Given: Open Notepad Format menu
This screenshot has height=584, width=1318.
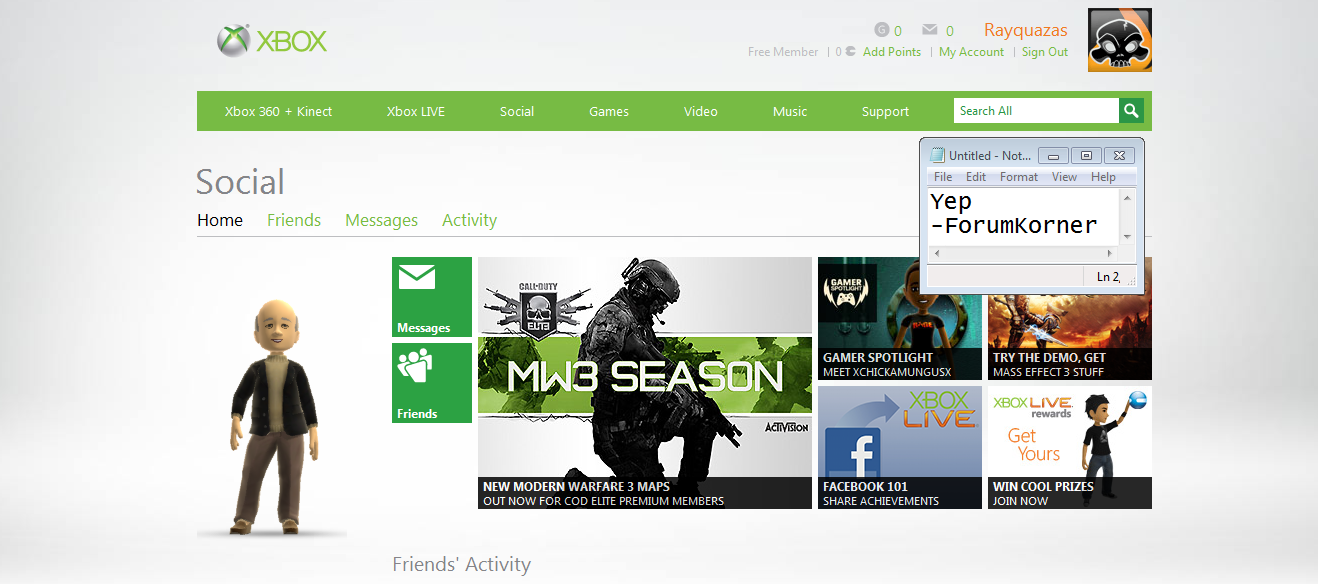Looking at the screenshot, I should (x=1019, y=177).
